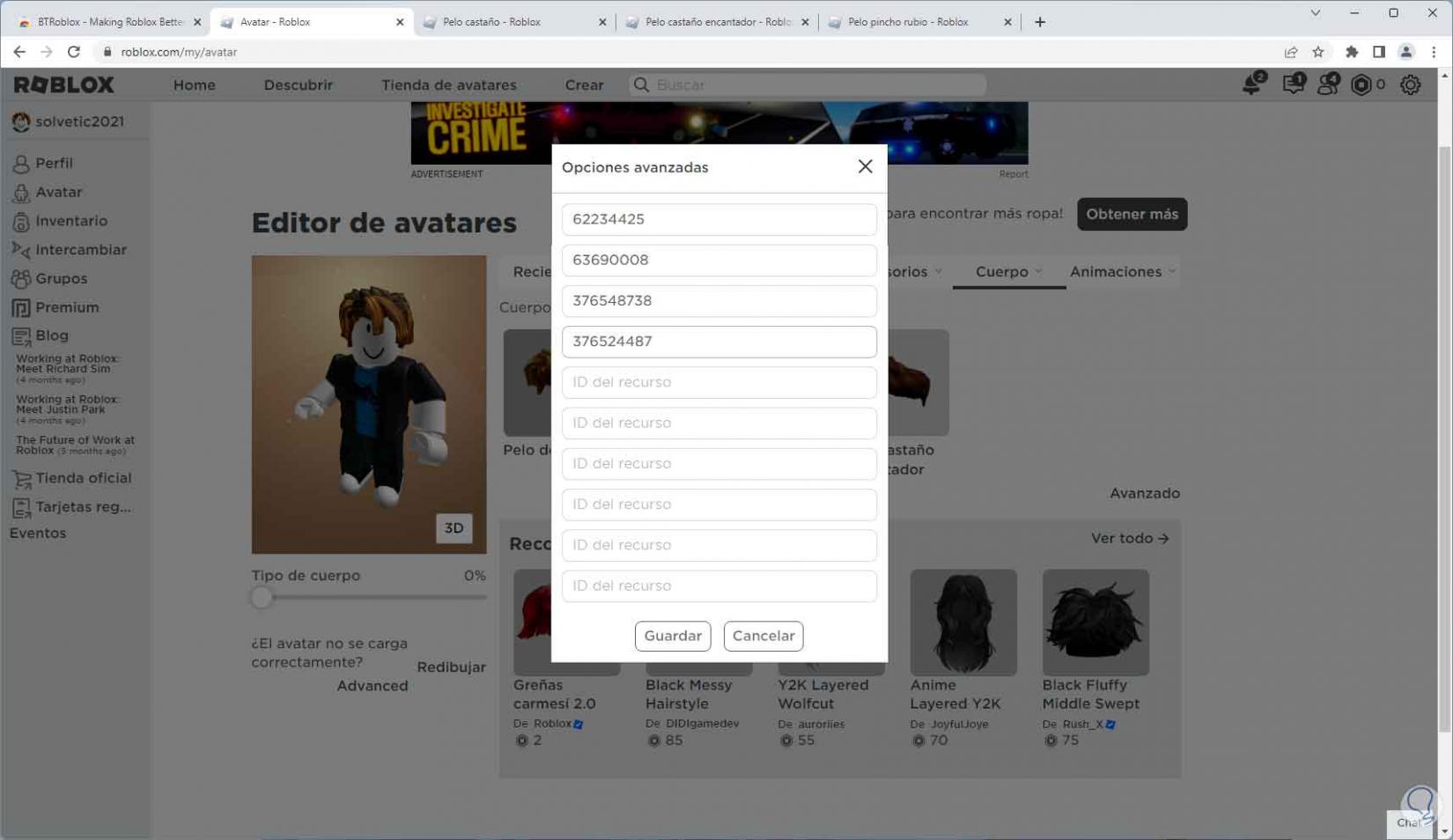Screen dimensions: 1453x840
Task: Switch to the BTRoblox browser tab
Action: 110,22
